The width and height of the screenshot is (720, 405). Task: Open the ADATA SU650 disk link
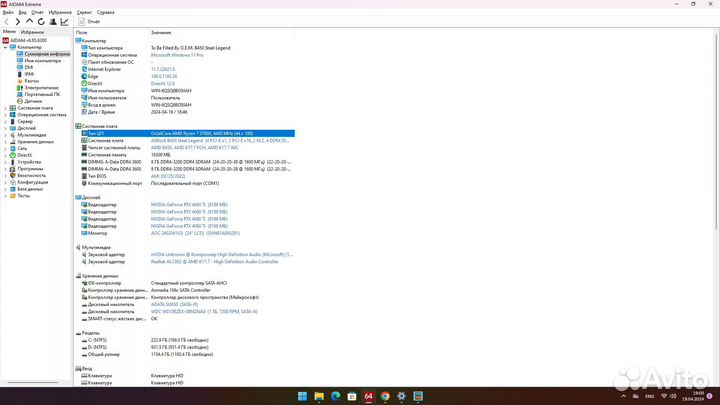point(174,304)
